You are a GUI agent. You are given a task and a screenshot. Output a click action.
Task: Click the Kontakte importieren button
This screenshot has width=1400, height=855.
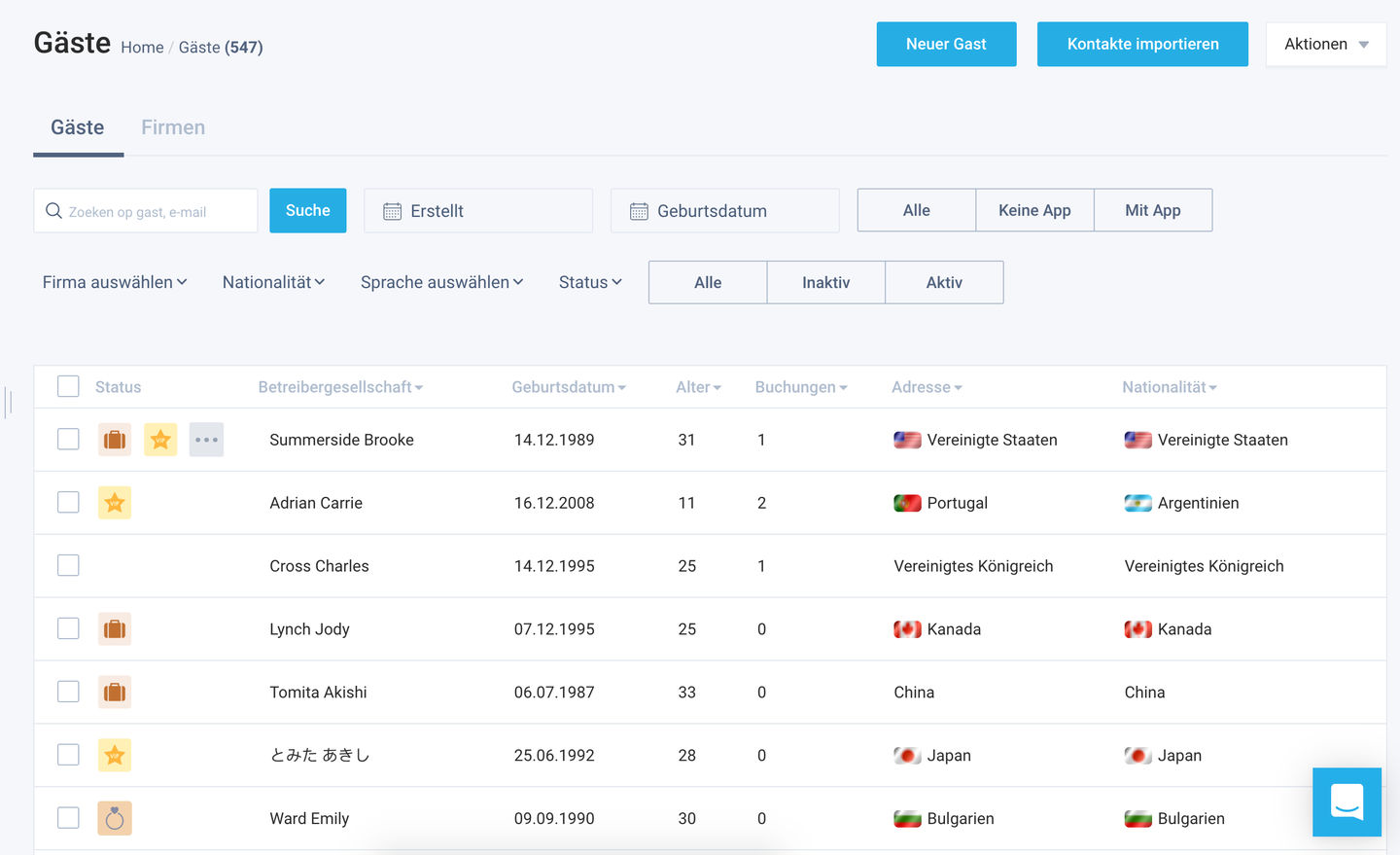pyautogui.click(x=1142, y=44)
